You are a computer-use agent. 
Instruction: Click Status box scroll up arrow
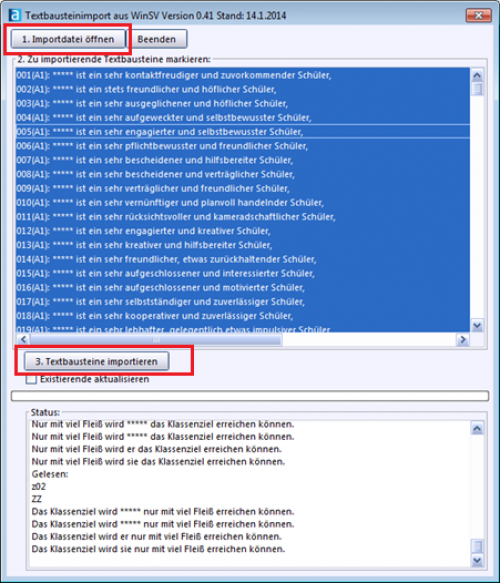click(x=477, y=429)
